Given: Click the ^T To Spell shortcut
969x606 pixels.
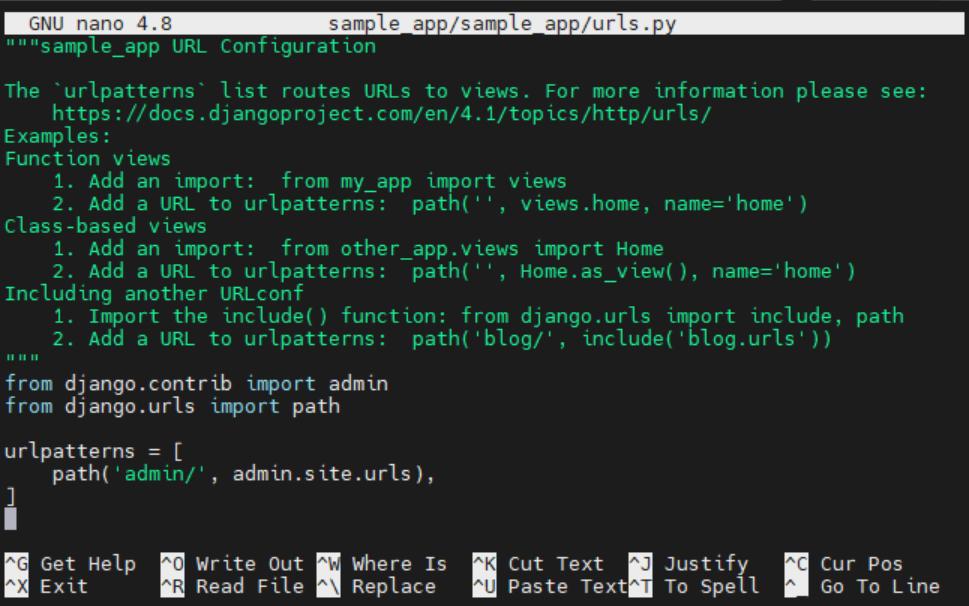Looking at the screenshot, I should point(694,586).
